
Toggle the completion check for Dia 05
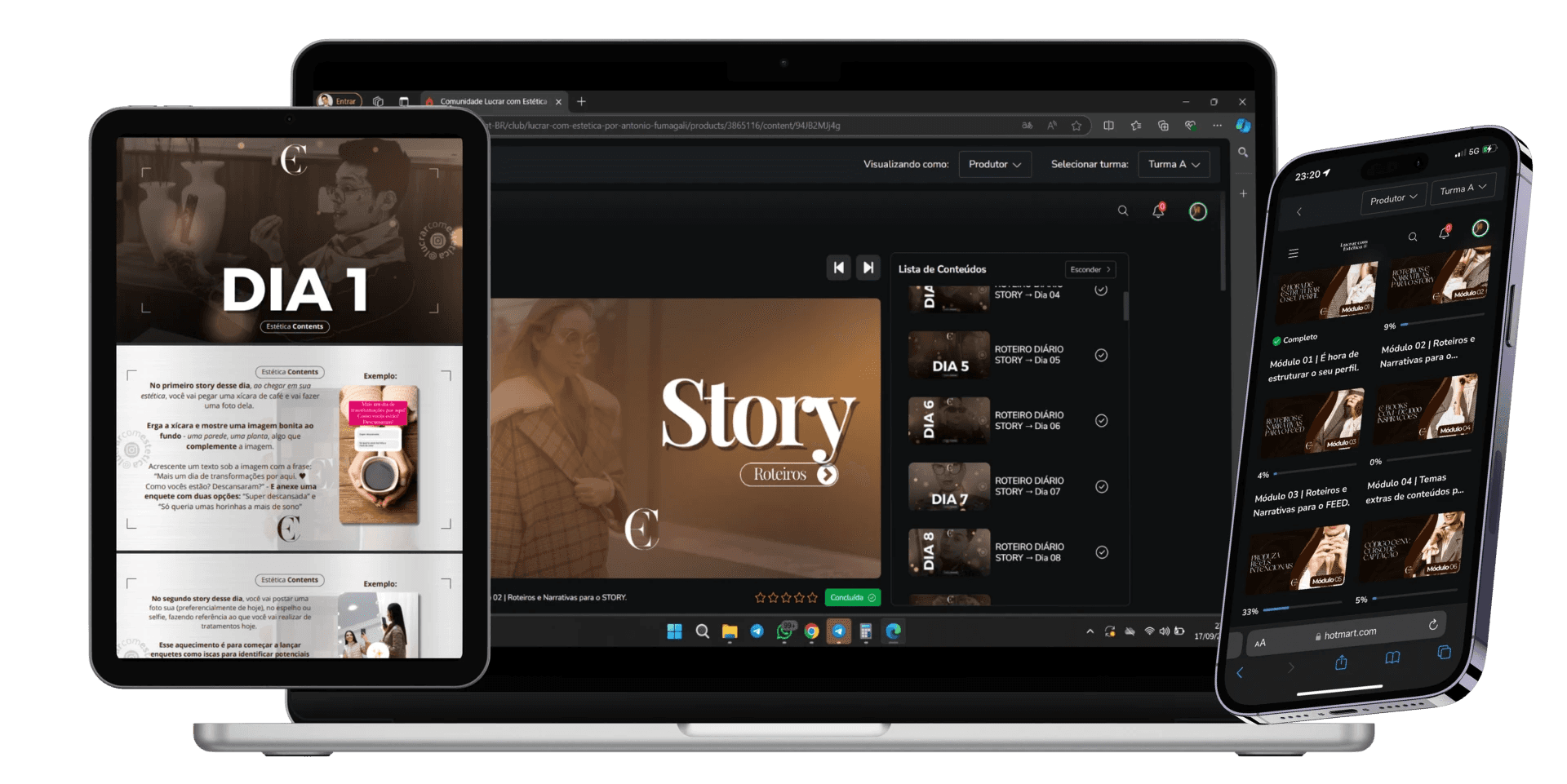pos(1101,355)
